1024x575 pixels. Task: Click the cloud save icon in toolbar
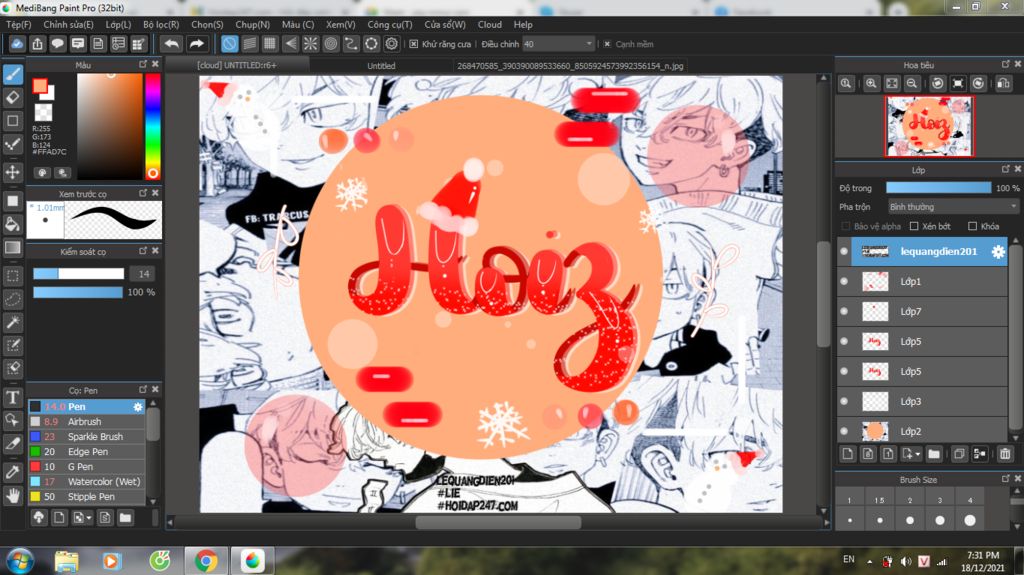(17, 44)
